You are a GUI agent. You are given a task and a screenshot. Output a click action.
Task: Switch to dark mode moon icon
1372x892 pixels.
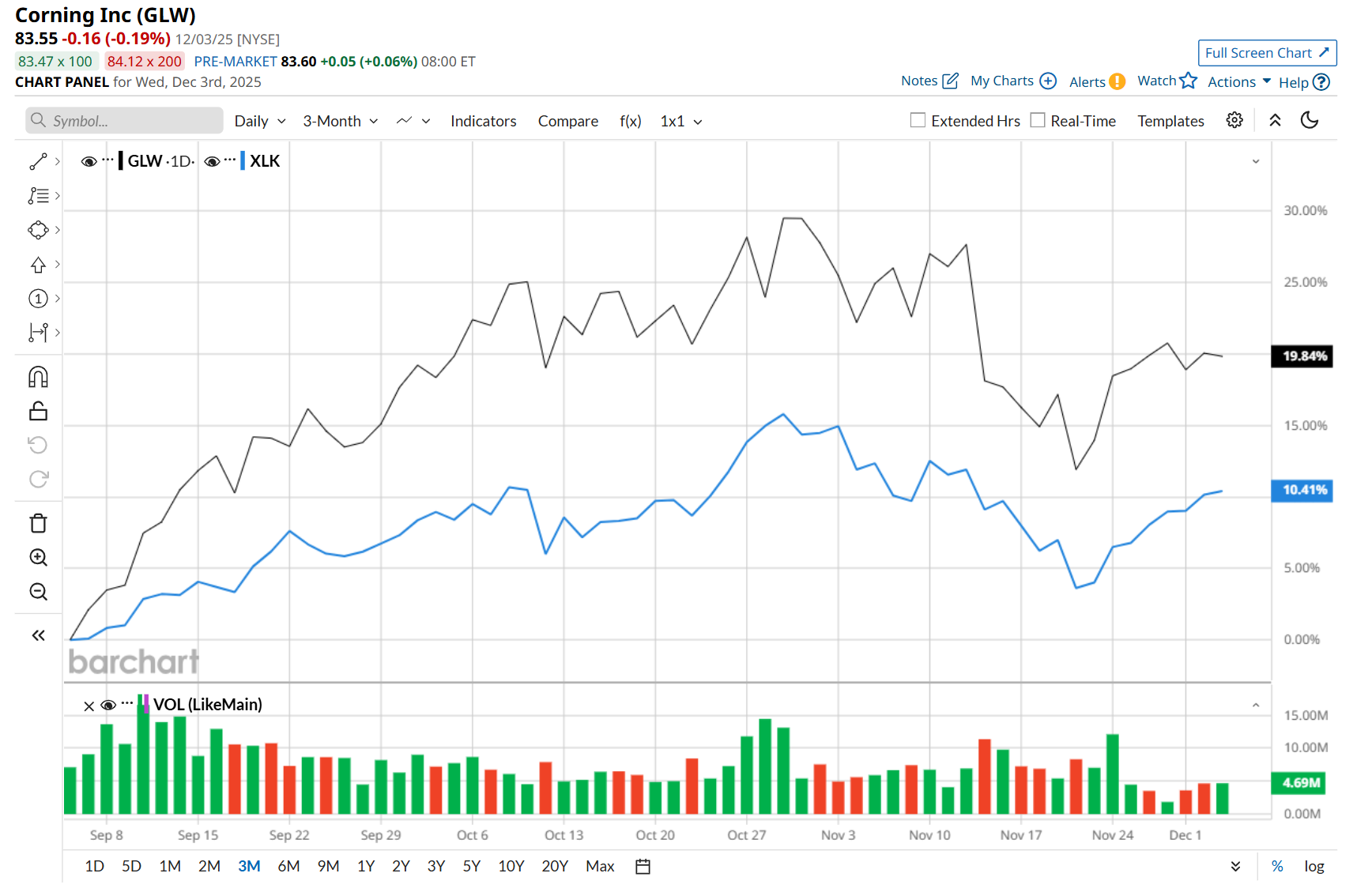tap(1310, 120)
